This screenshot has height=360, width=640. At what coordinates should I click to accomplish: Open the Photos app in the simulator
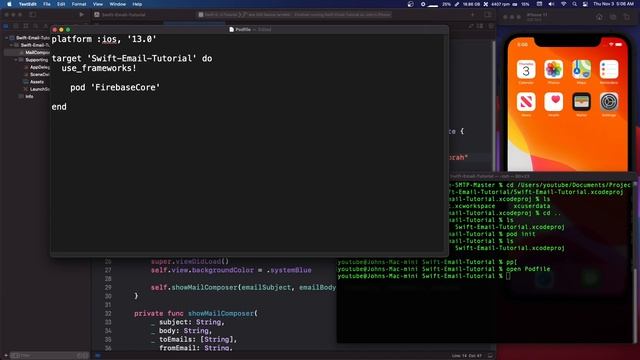(553, 70)
